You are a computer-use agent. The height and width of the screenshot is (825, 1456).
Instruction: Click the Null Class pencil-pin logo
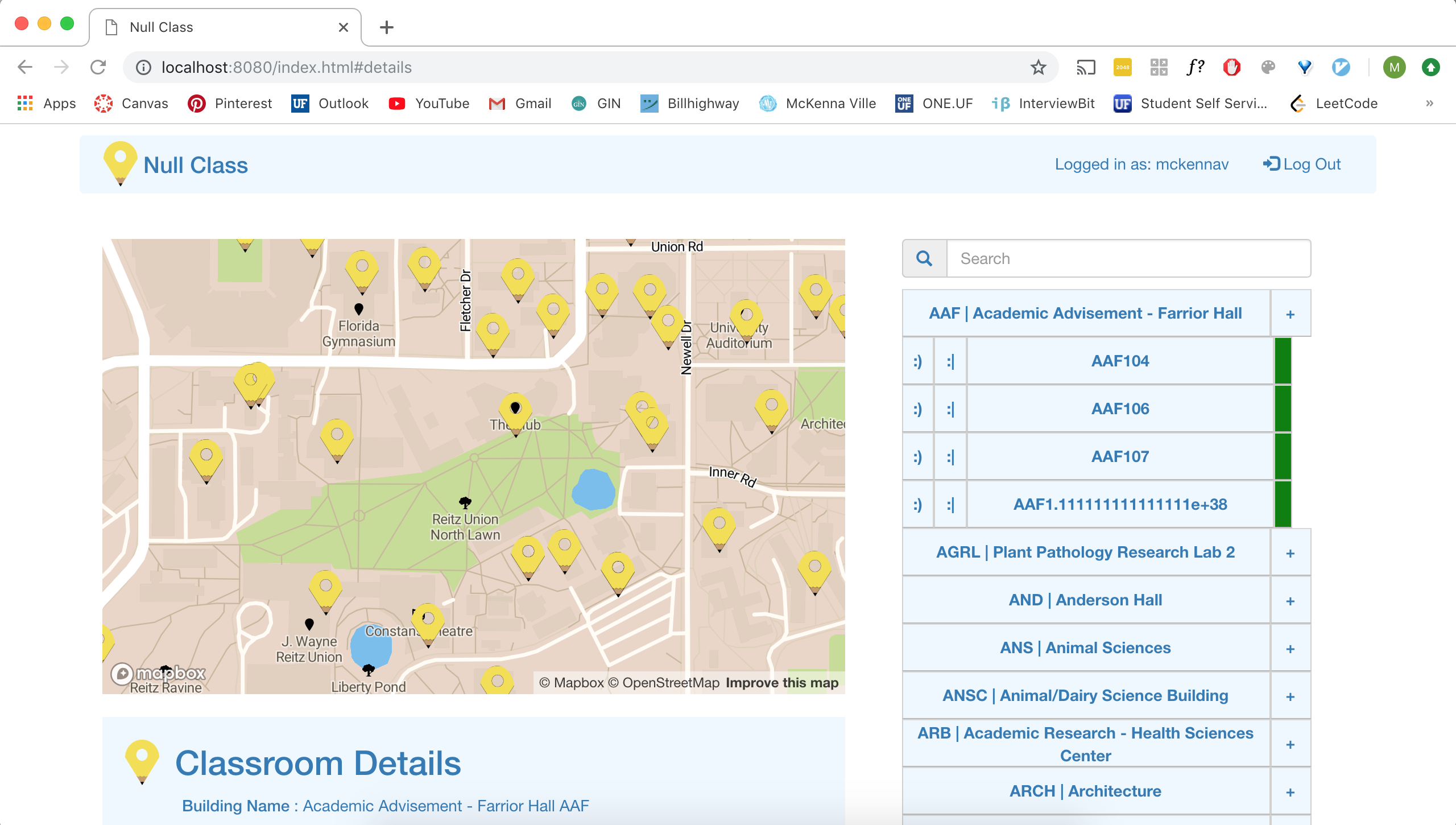[120, 163]
